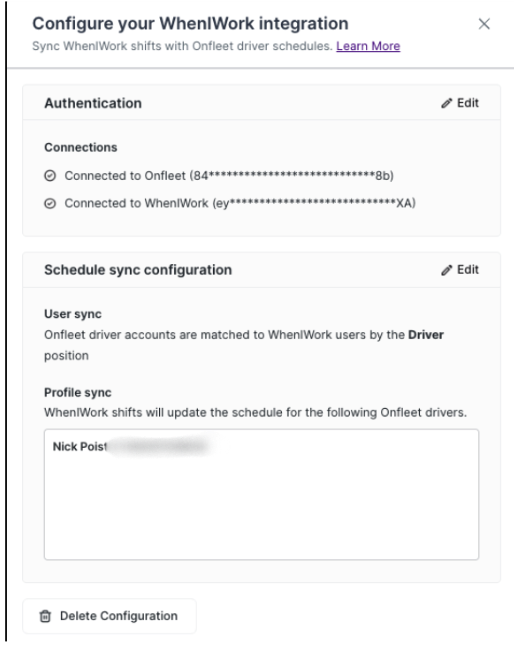Click the Schedule sync configuration heading
This screenshot has height=662, width=514.
point(138,270)
